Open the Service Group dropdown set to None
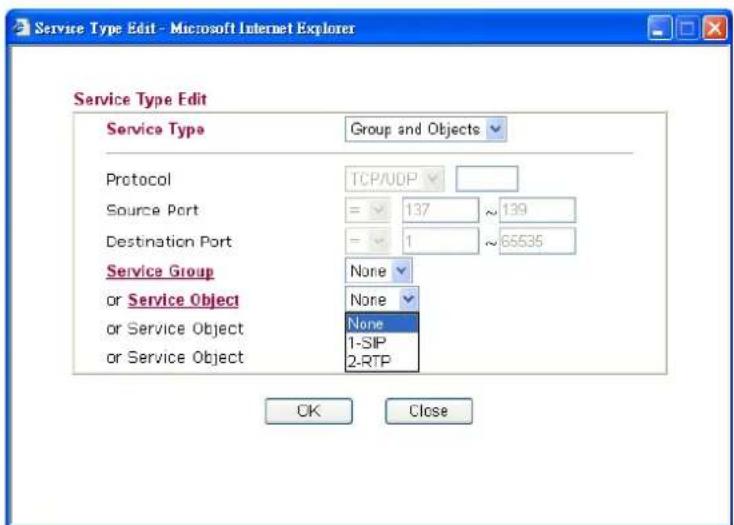 point(378,271)
